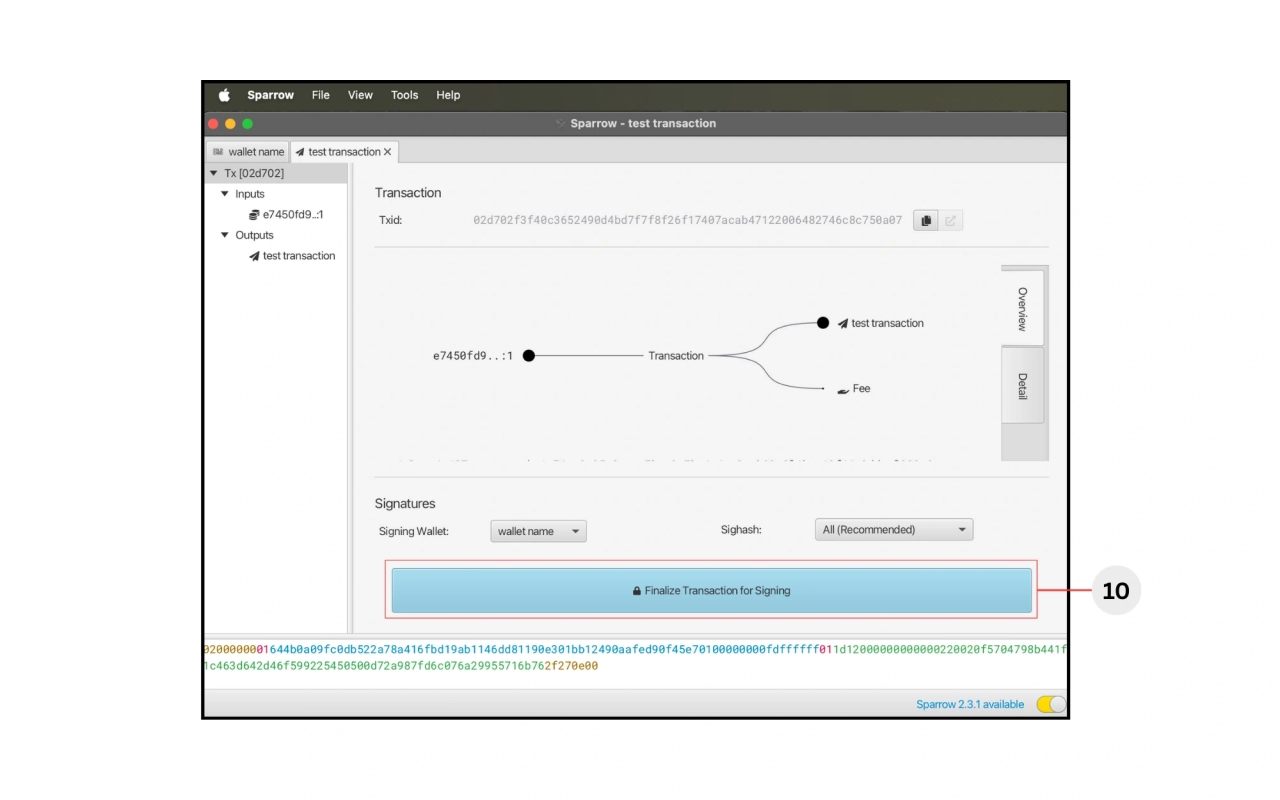Switch to the Detail side tab

point(1022,386)
